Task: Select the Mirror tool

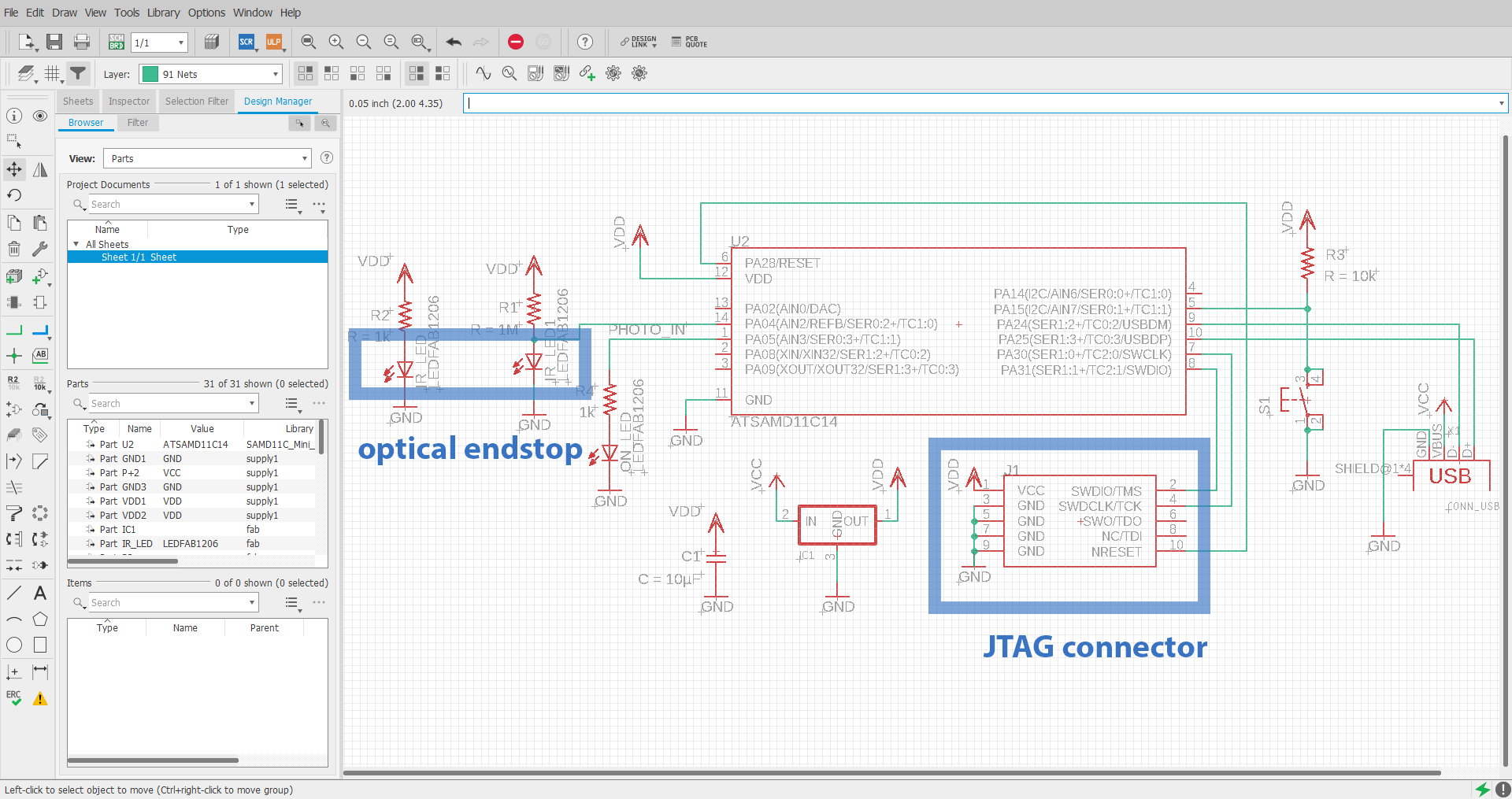Action: 40,169
